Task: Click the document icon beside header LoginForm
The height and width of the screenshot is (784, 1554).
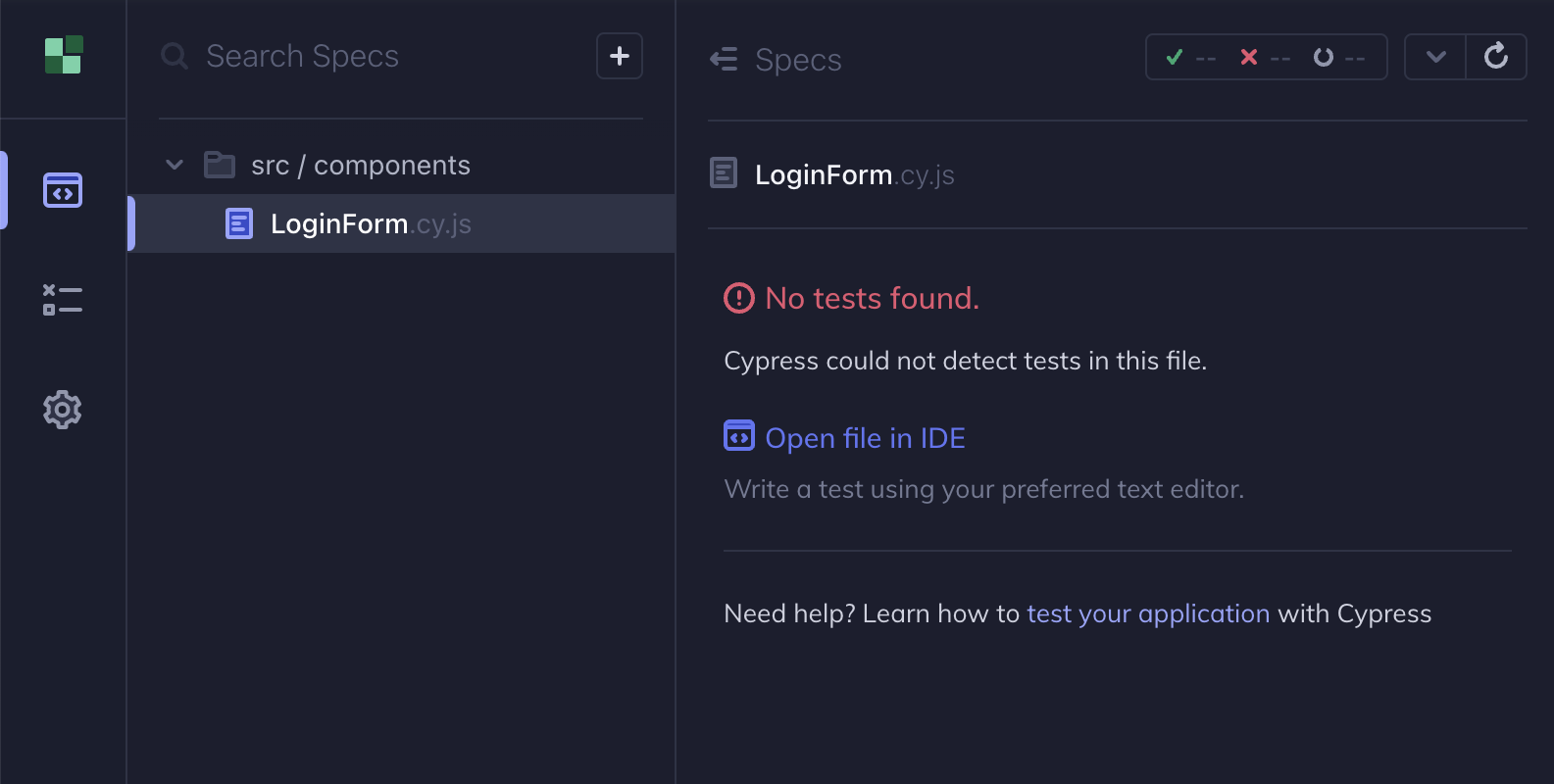Action: [x=724, y=173]
